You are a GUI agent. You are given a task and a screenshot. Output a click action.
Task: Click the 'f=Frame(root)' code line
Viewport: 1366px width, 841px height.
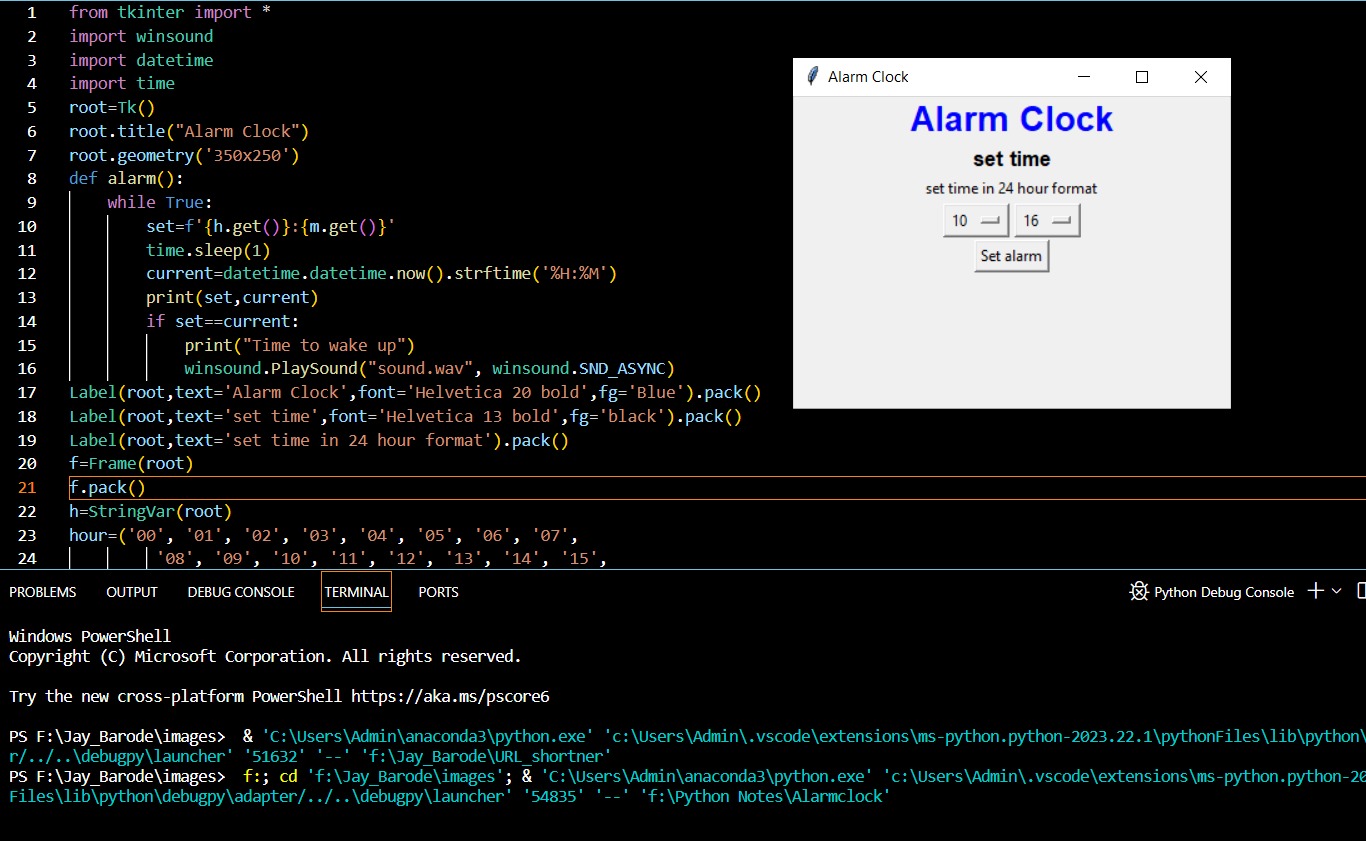(x=131, y=463)
